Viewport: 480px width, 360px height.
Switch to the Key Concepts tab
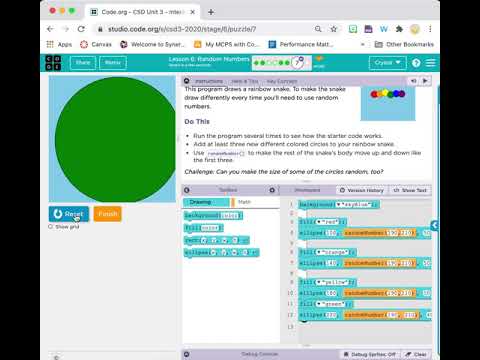tap(281, 81)
